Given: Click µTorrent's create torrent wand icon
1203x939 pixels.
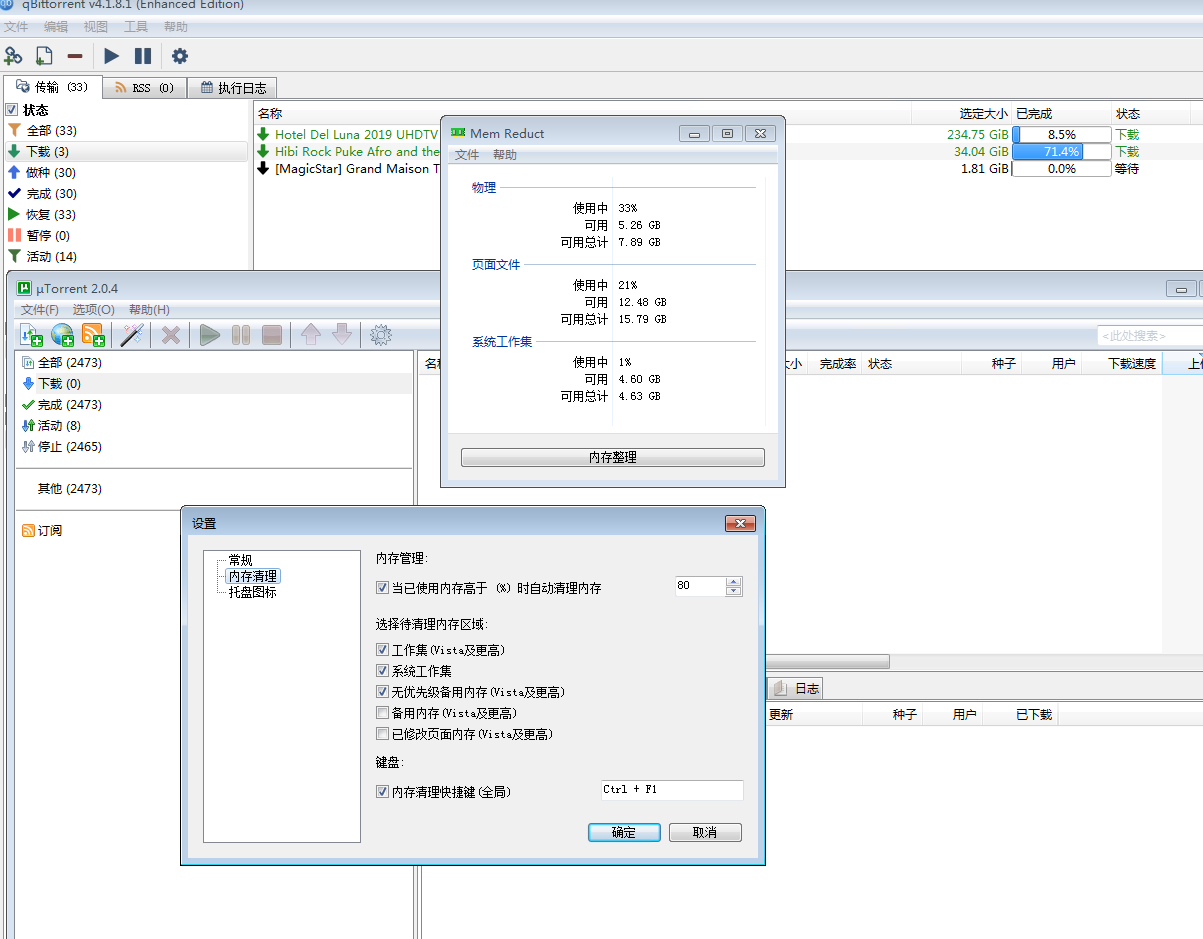Looking at the screenshot, I should tap(132, 335).
